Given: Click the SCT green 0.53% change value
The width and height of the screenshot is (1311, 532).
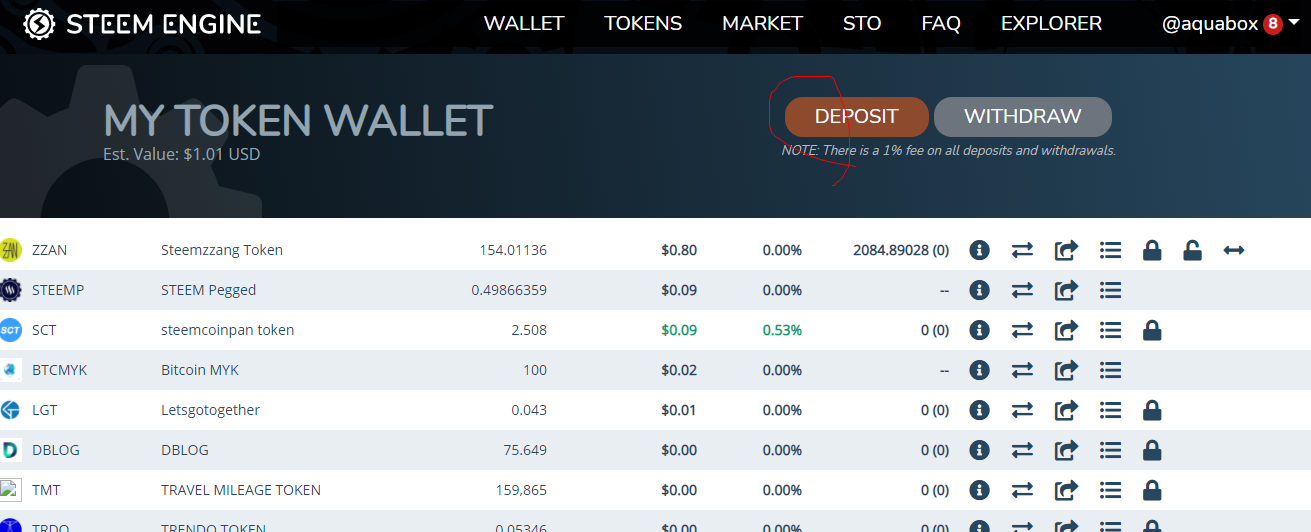Looking at the screenshot, I should coord(782,330).
